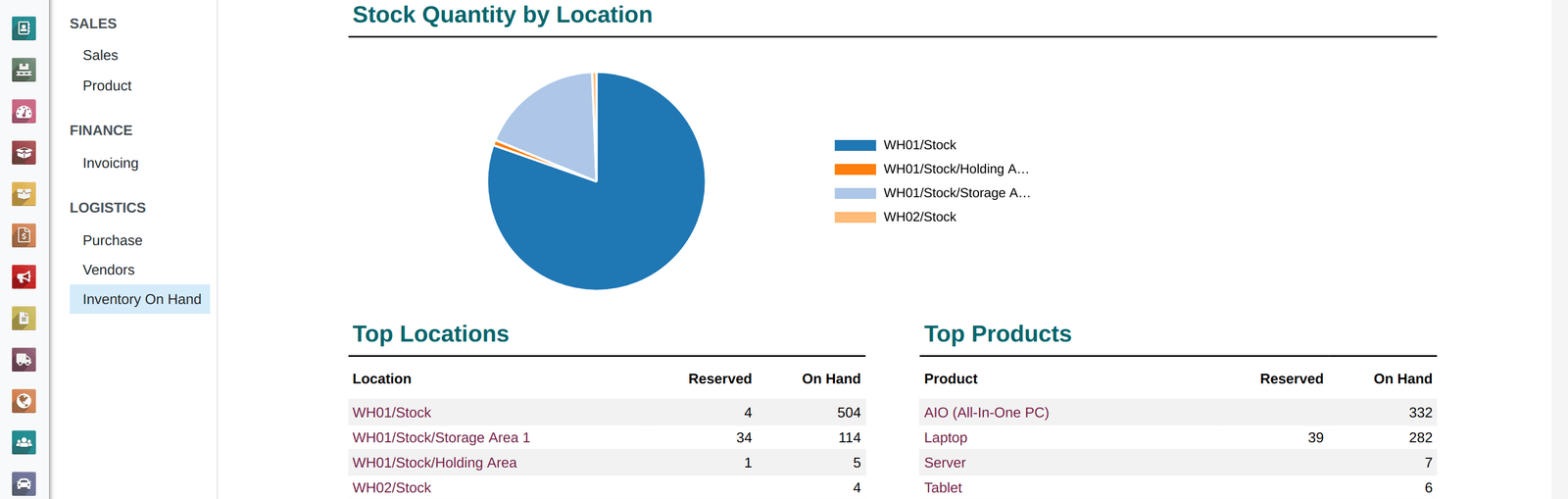Open the Server product link
Image resolution: width=1568 pixels, height=499 pixels.
point(945,463)
